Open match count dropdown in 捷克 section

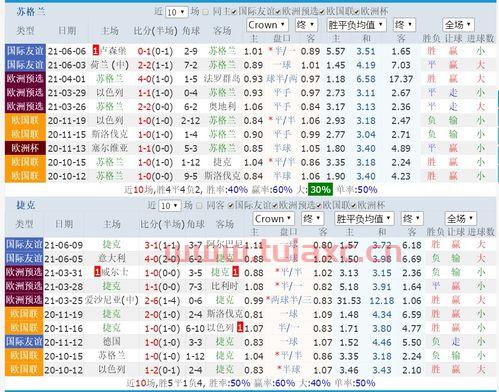(170, 206)
